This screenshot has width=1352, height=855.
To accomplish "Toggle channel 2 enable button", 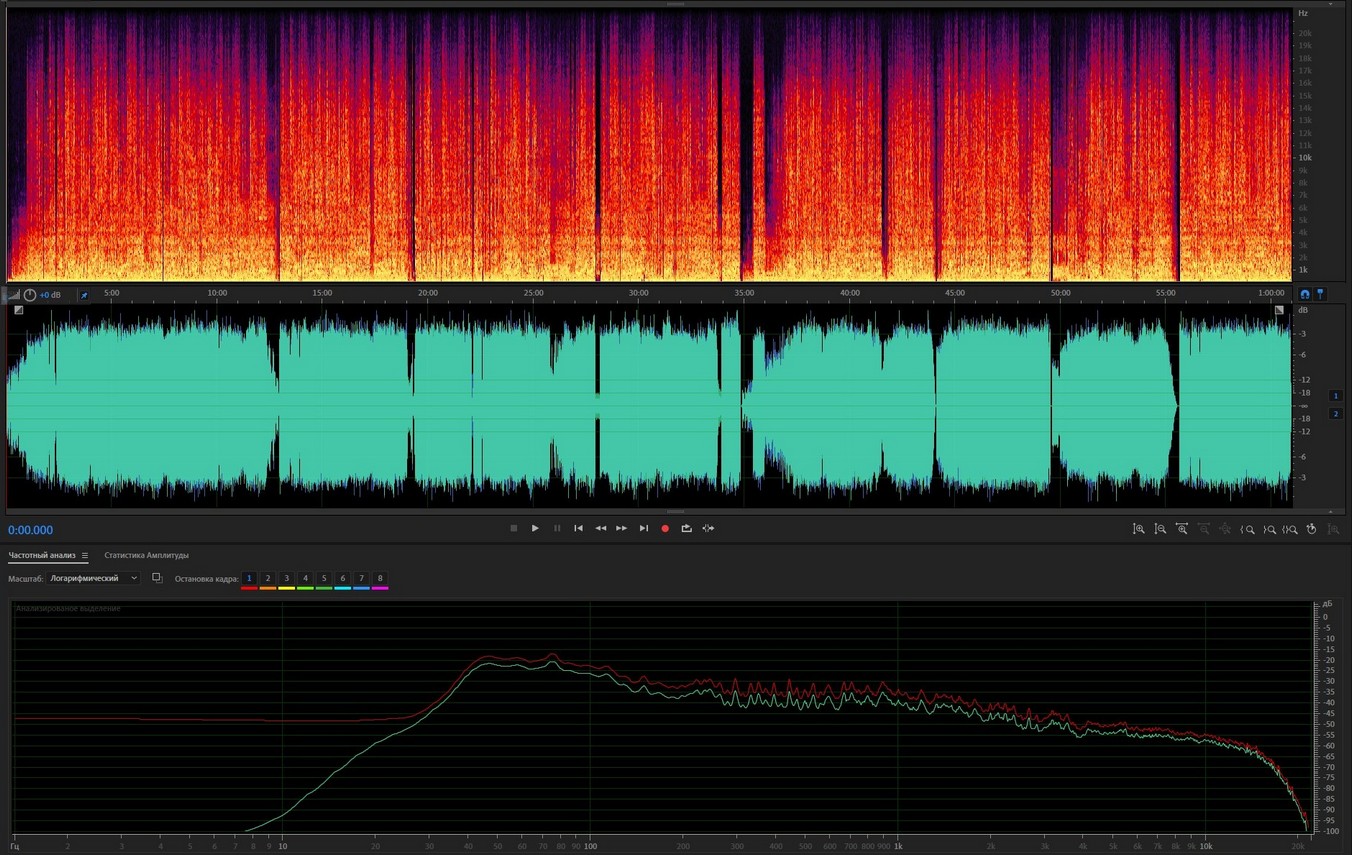I will pos(1335,413).
